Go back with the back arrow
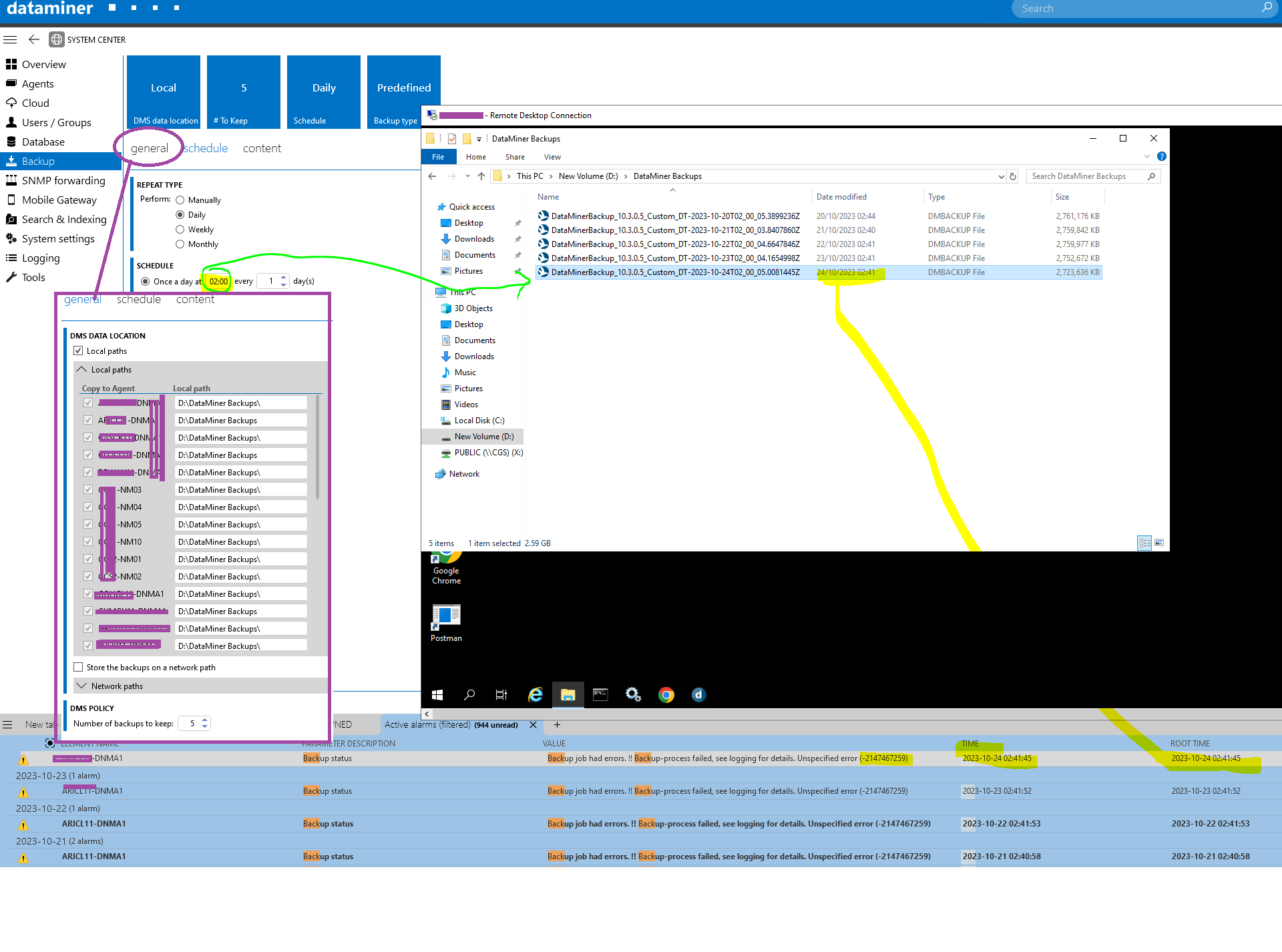This screenshot has width=1282, height=952. [x=33, y=39]
